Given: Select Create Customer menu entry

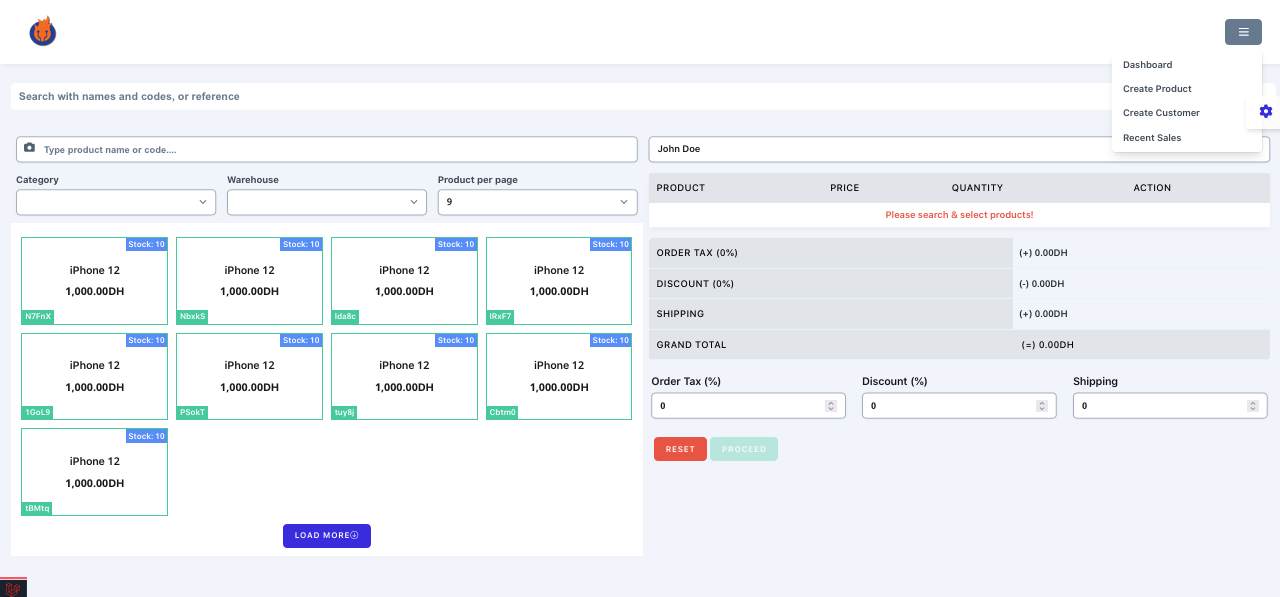Looking at the screenshot, I should [1161, 113].
